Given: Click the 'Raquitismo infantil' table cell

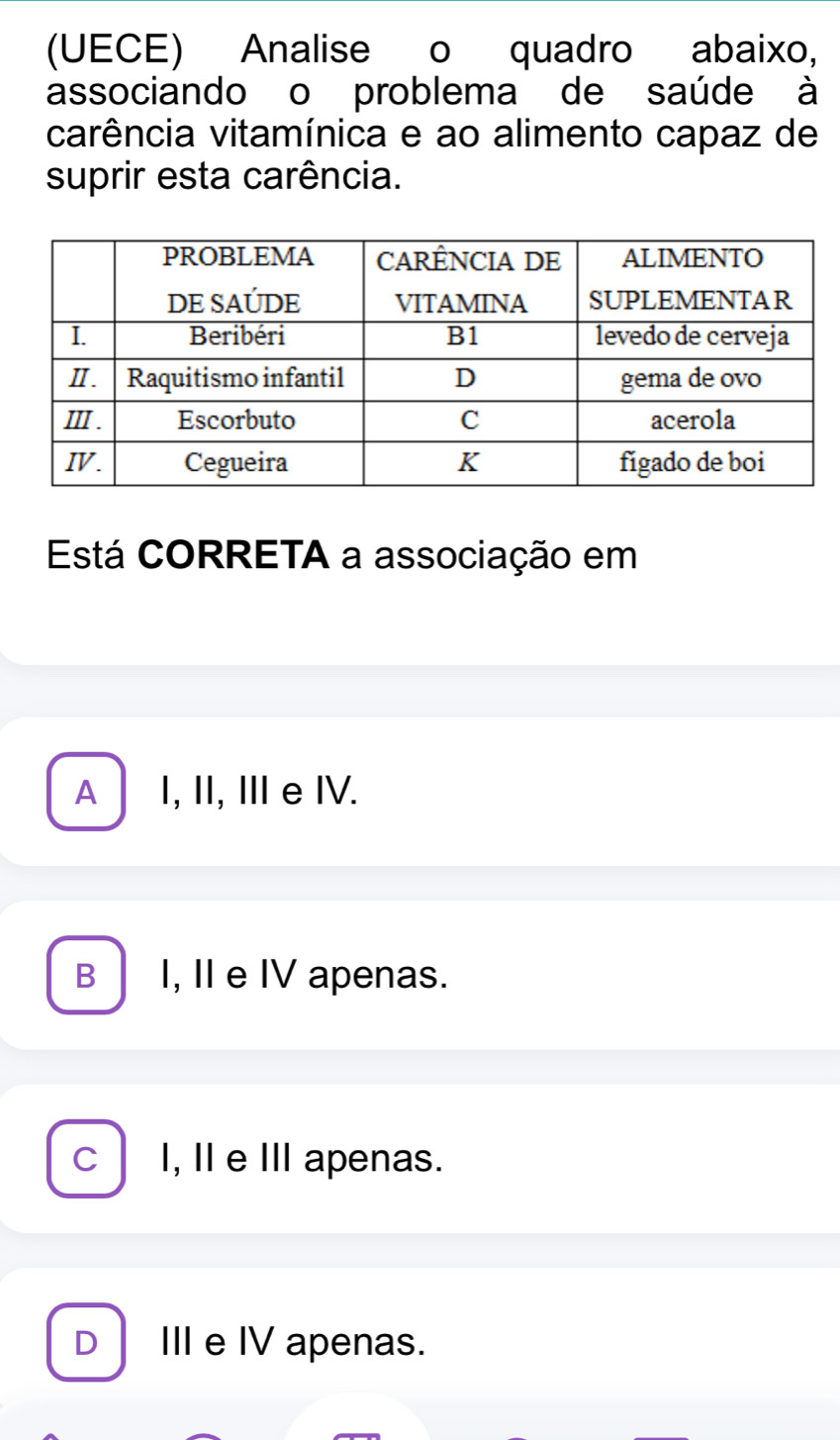Looking at the screenshot, I should [x=237, y=378].
